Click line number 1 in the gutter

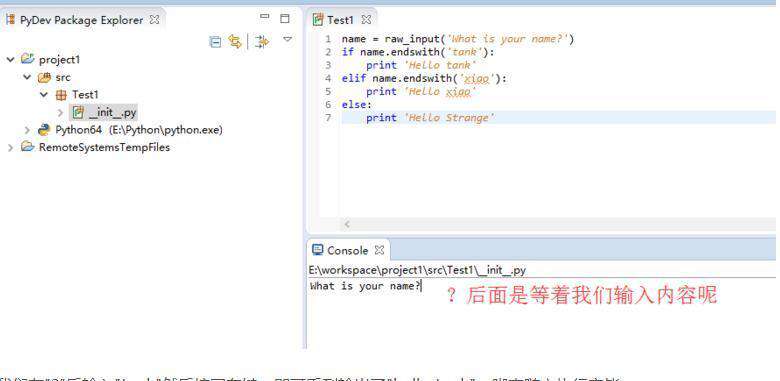point(328,39)
